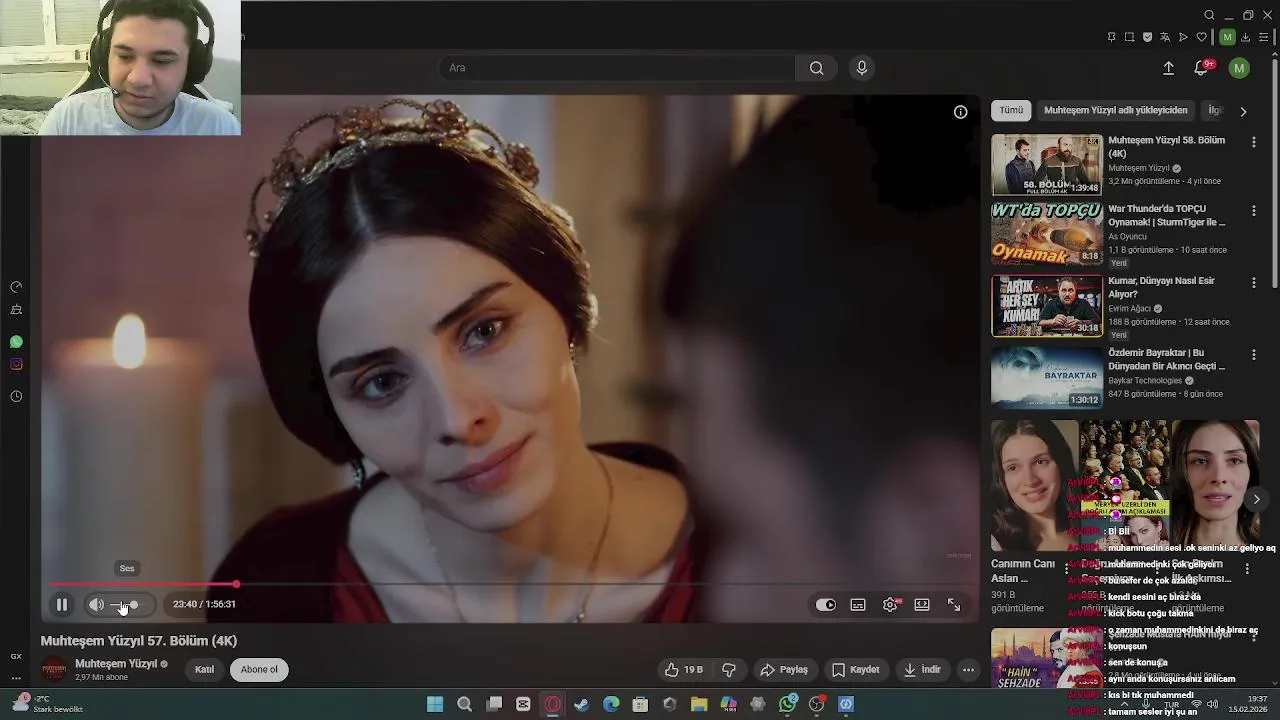The height and width of the screenshot is (720, 1280).
Task: Select 'Muhteşem Yüzyıl adlı yükleyiciden' chip
Action: tap(1115, 110)
